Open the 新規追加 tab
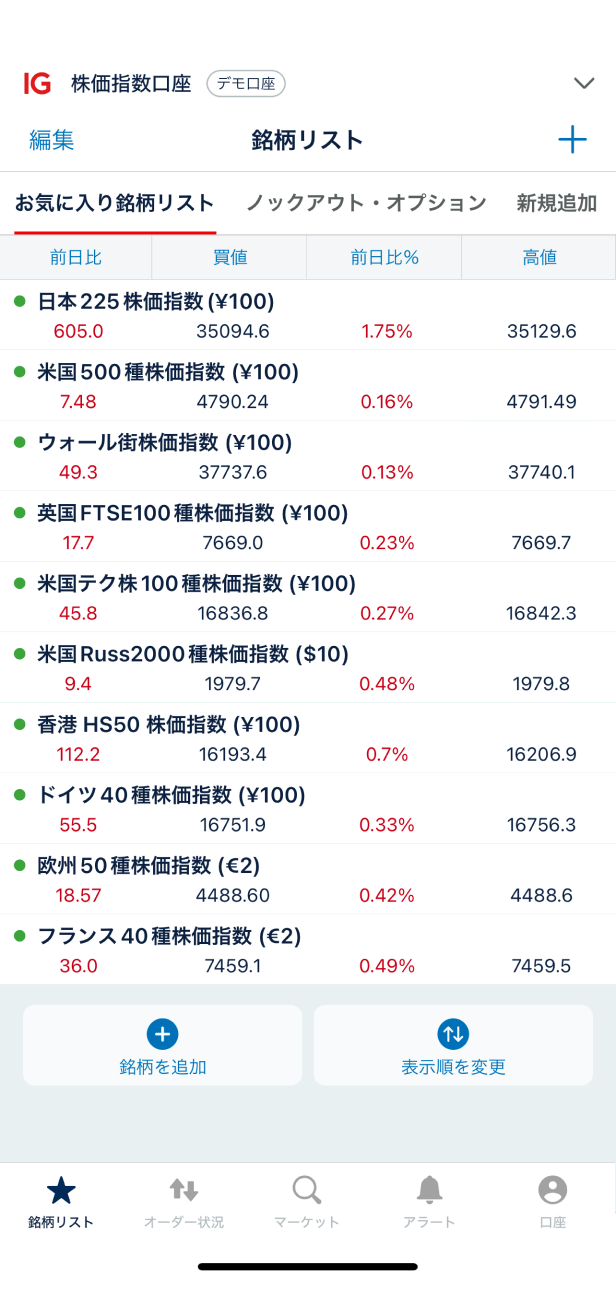This screenshot has height=1304, width=616. point(557,203)
